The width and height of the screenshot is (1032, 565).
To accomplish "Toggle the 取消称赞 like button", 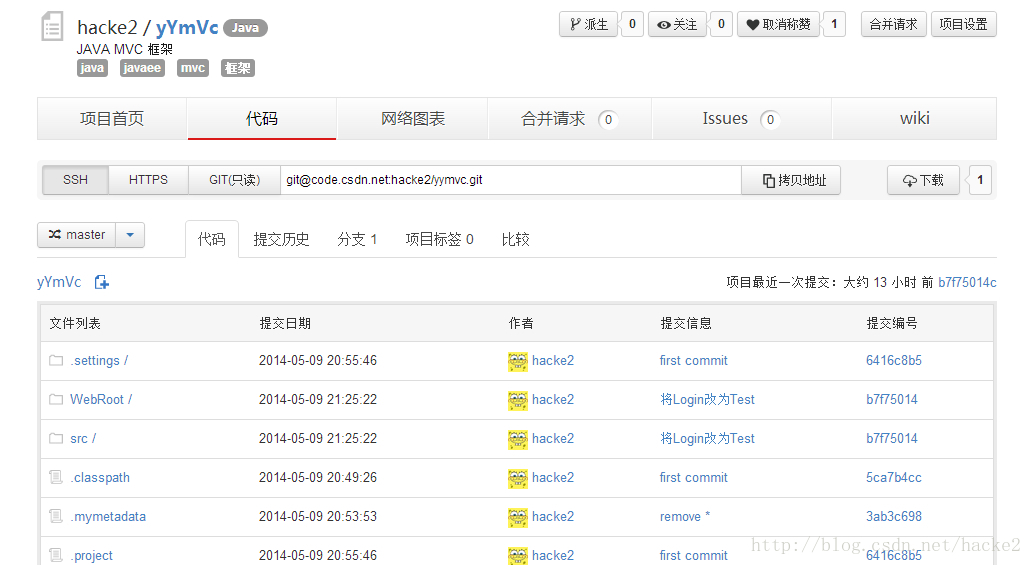I will tap(778, 24).
